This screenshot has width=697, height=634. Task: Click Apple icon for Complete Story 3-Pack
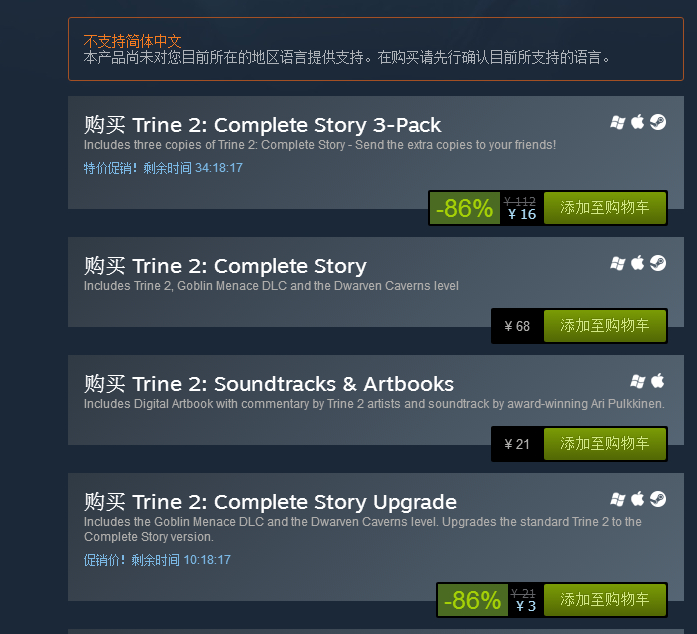pyautogui.click(x=638, y=122)
